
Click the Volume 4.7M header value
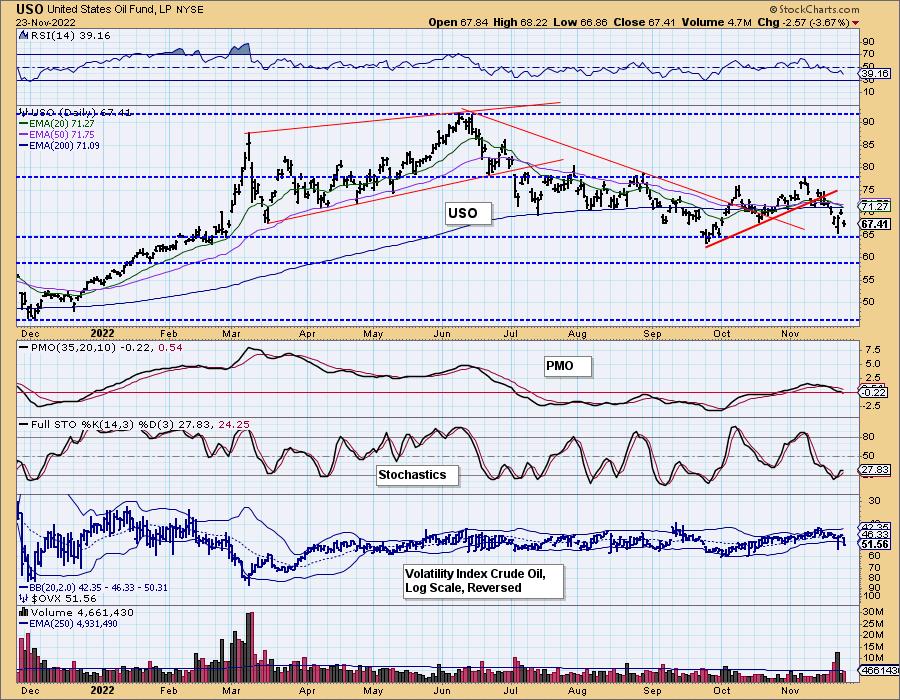716,22
